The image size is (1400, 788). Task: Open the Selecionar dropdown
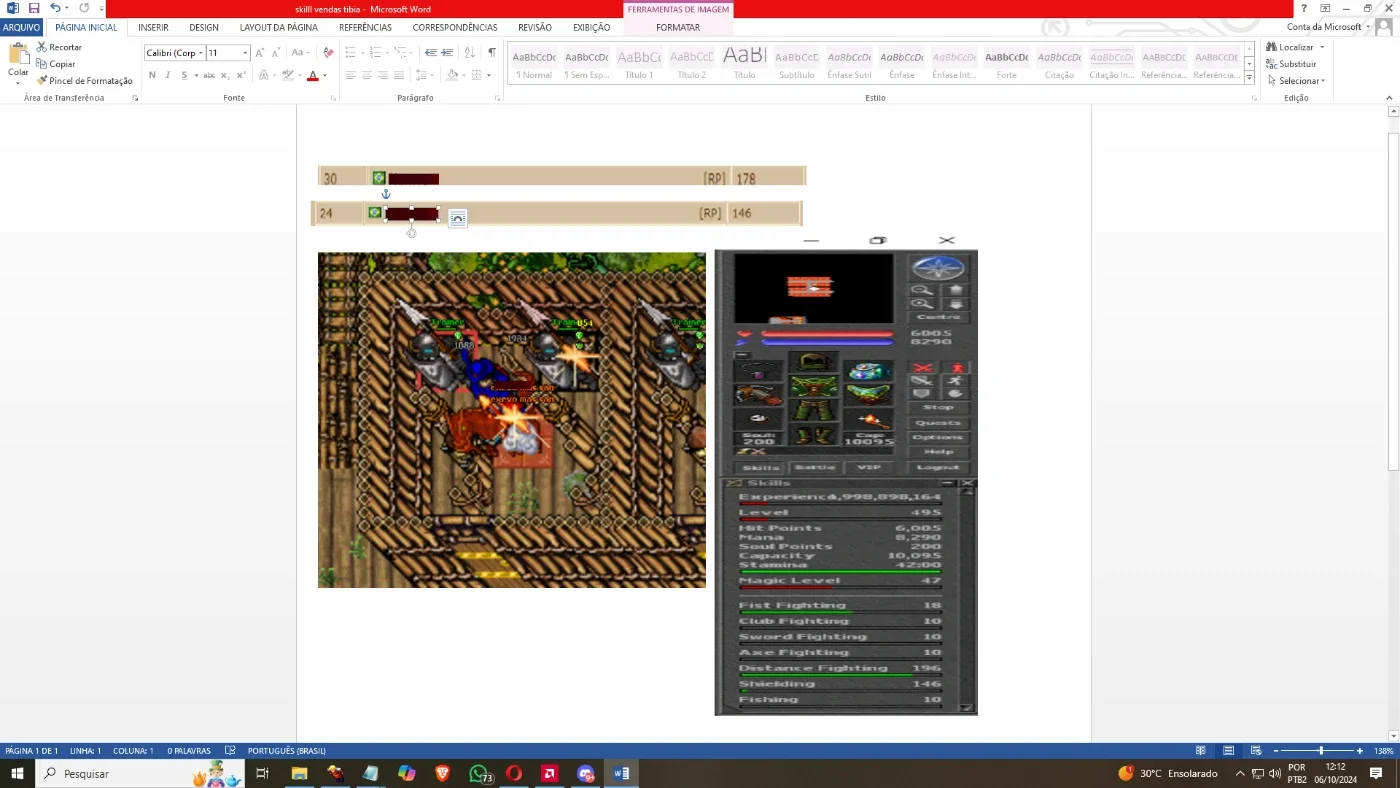pyautogui.click(x=1296, y=81)
